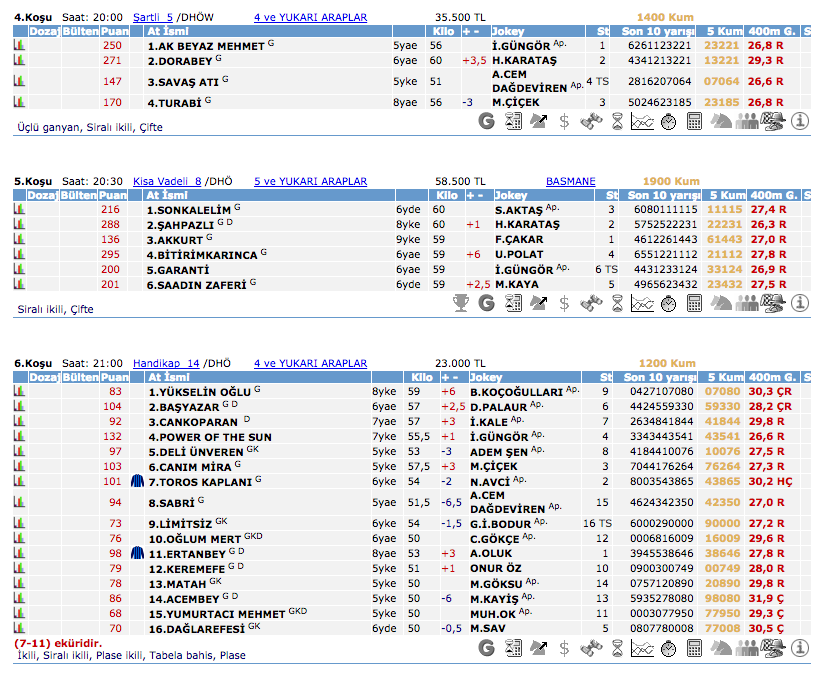The image size is (839, 678).
Task: Click the bar chart icon beside SONKALELİM
Action: pyautogui.click(x=18, y=209)
